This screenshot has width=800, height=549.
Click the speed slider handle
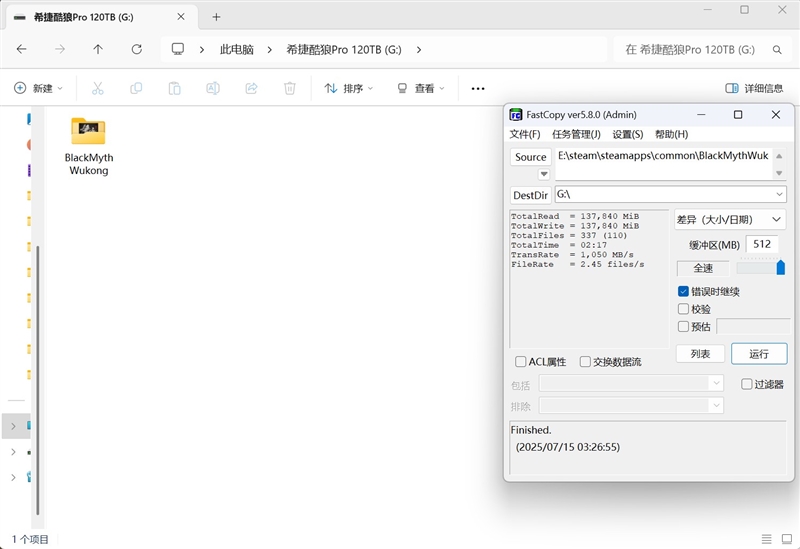pos(781,267)
